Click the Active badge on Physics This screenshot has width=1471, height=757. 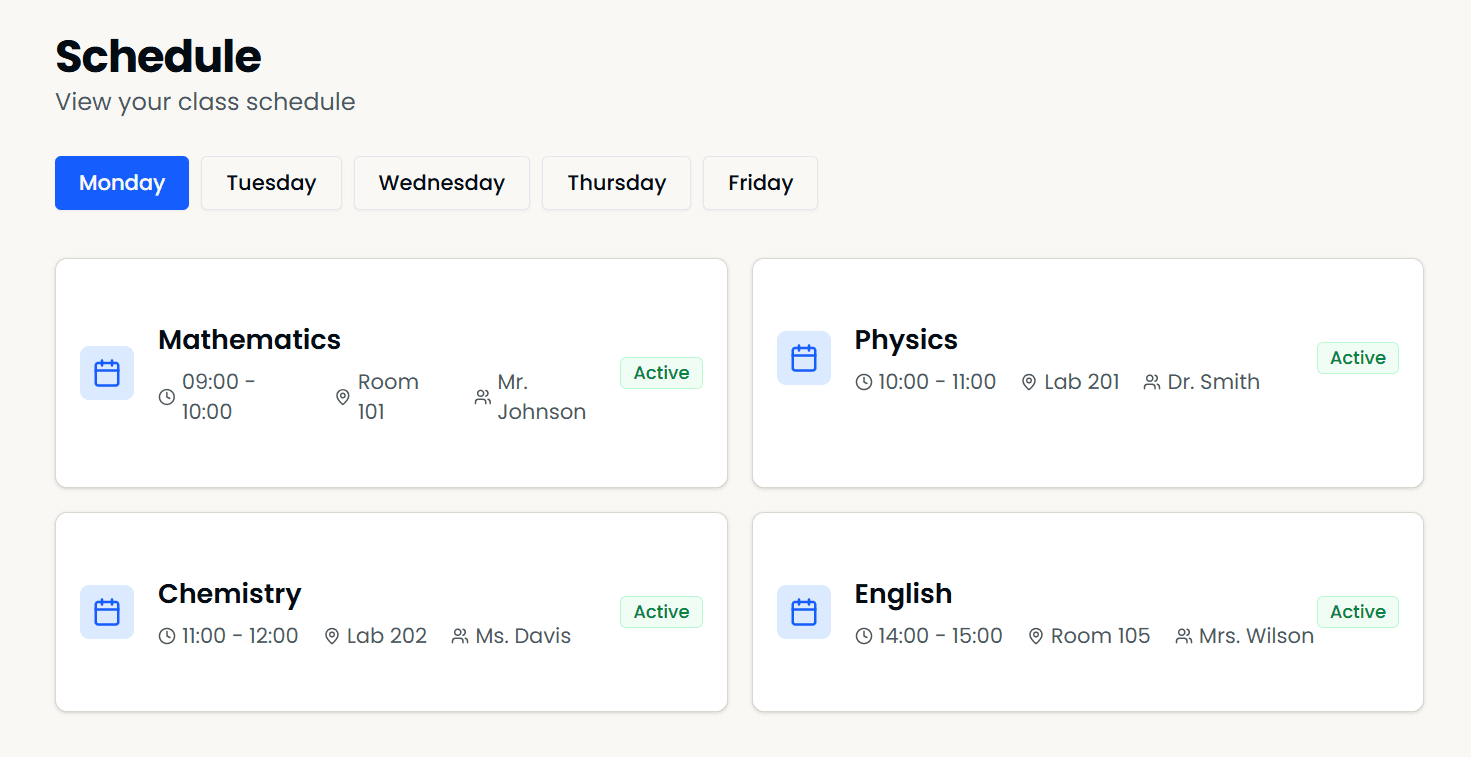pyautogui.click(x=1357, y=357)
